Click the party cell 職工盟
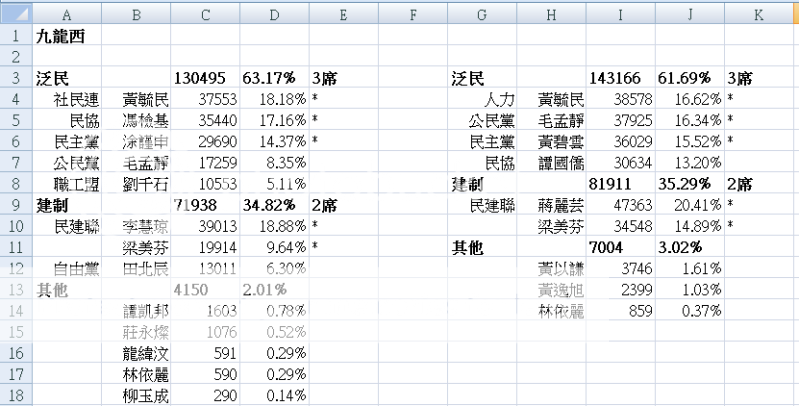 67,183
